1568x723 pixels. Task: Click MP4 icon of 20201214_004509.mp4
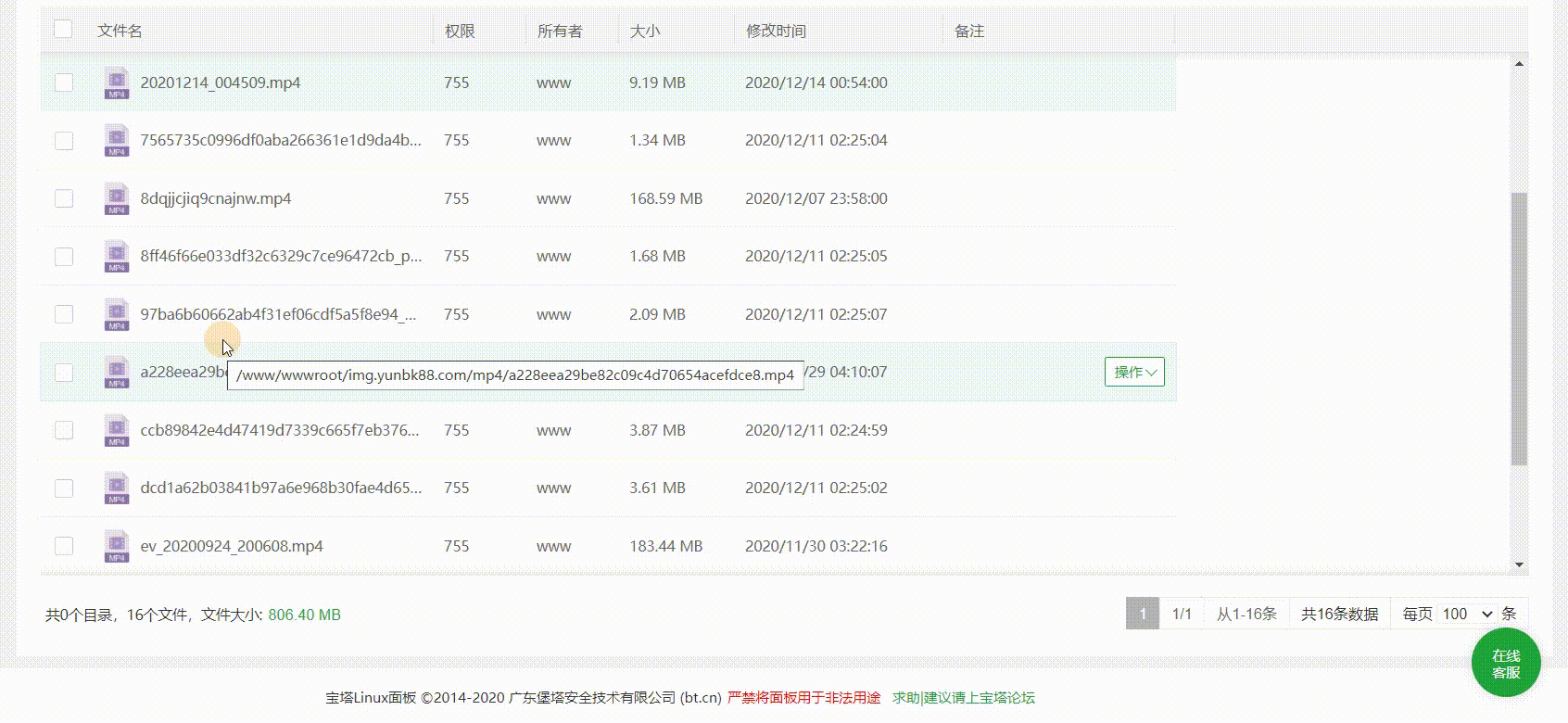coord(117,83)
